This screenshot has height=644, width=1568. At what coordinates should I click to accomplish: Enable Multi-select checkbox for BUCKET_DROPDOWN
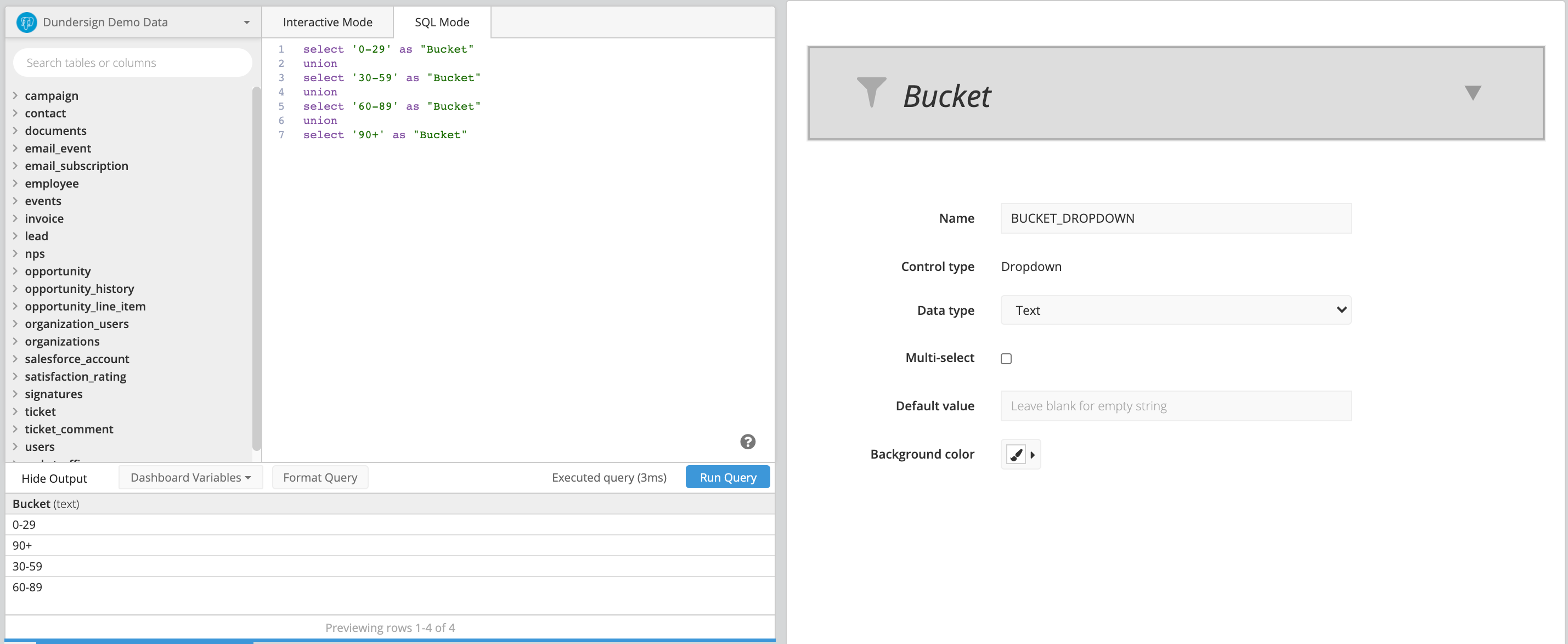[x=1006, y=358]
